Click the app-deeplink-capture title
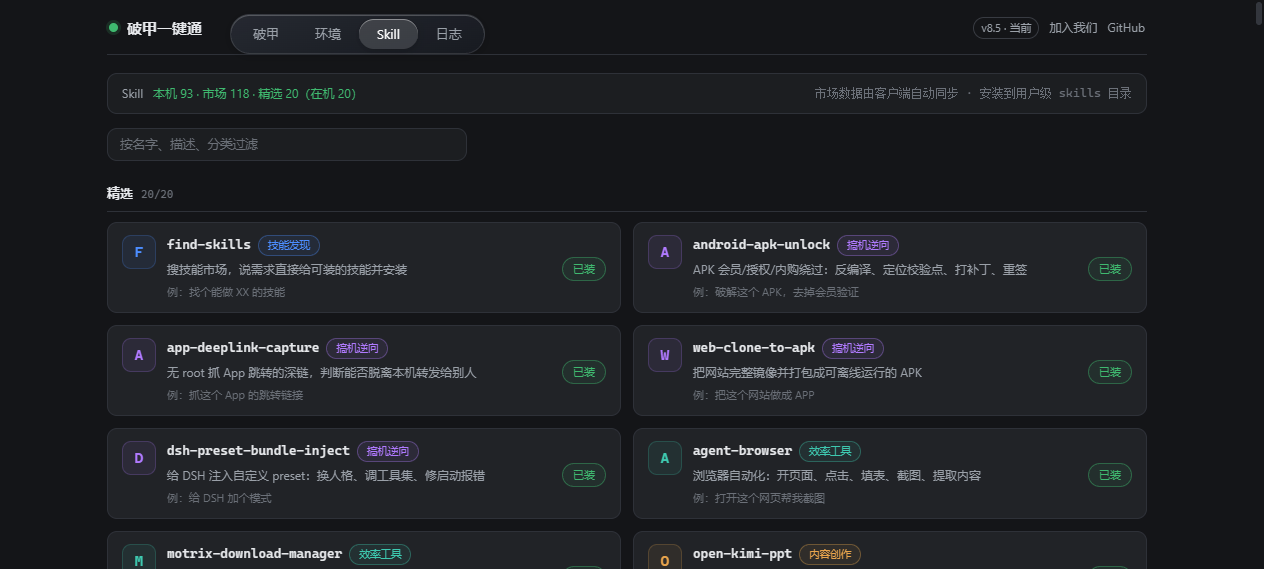 [x=243, y=348]
